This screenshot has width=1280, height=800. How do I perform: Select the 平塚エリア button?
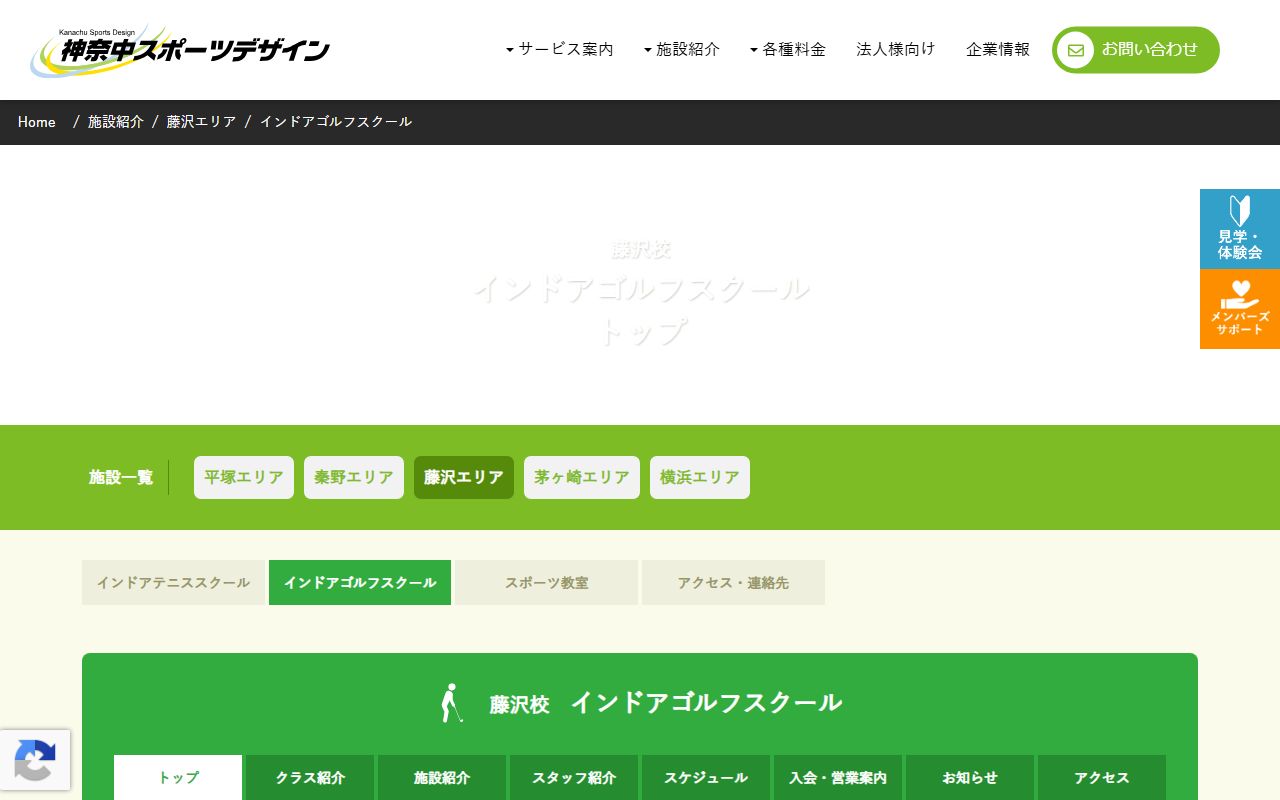244,478
